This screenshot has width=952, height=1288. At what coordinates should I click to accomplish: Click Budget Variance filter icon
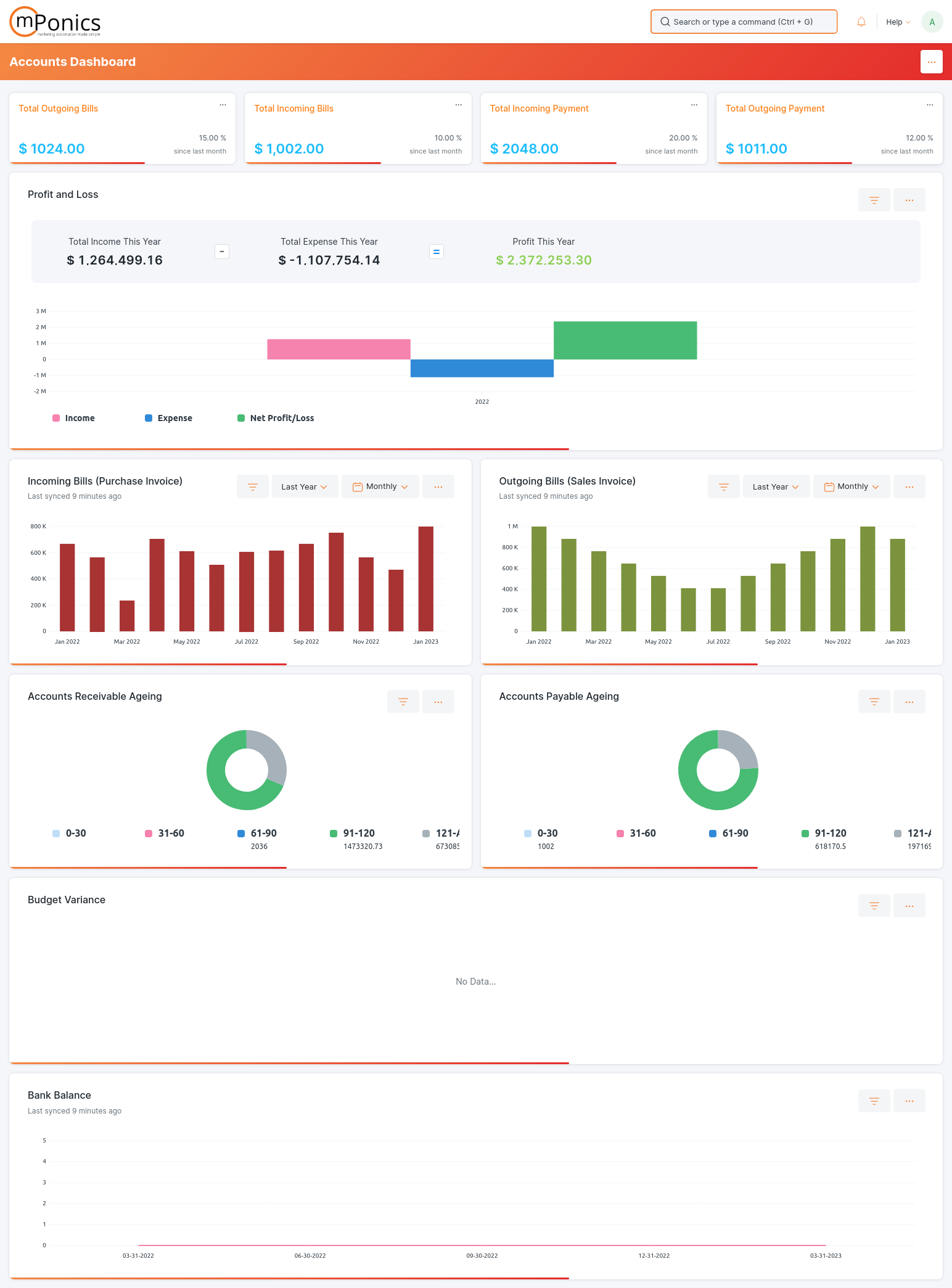[874, 906]
